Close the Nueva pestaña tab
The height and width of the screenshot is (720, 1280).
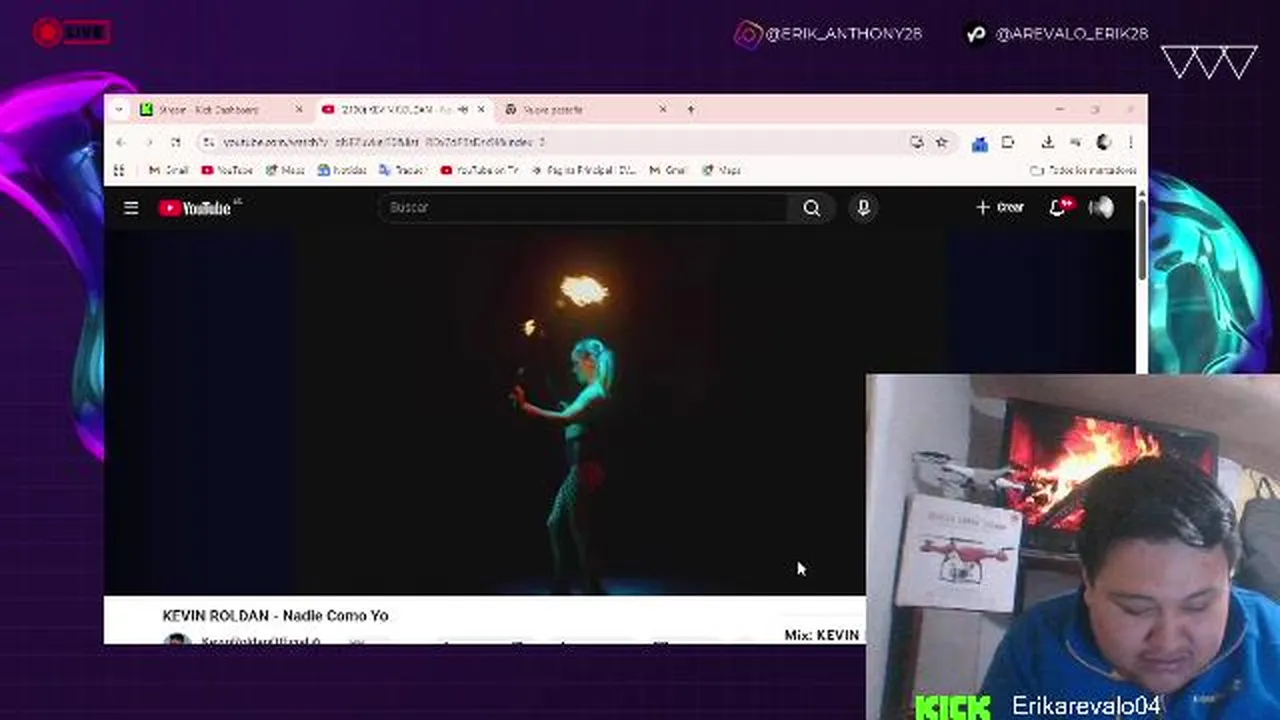click(x=662, y=109)
